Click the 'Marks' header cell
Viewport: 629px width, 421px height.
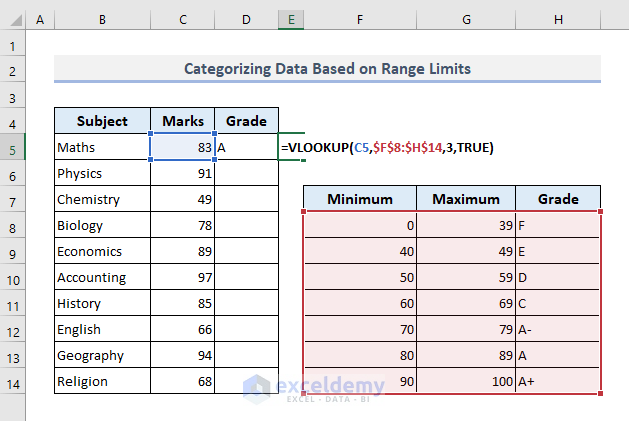[183, 121]
